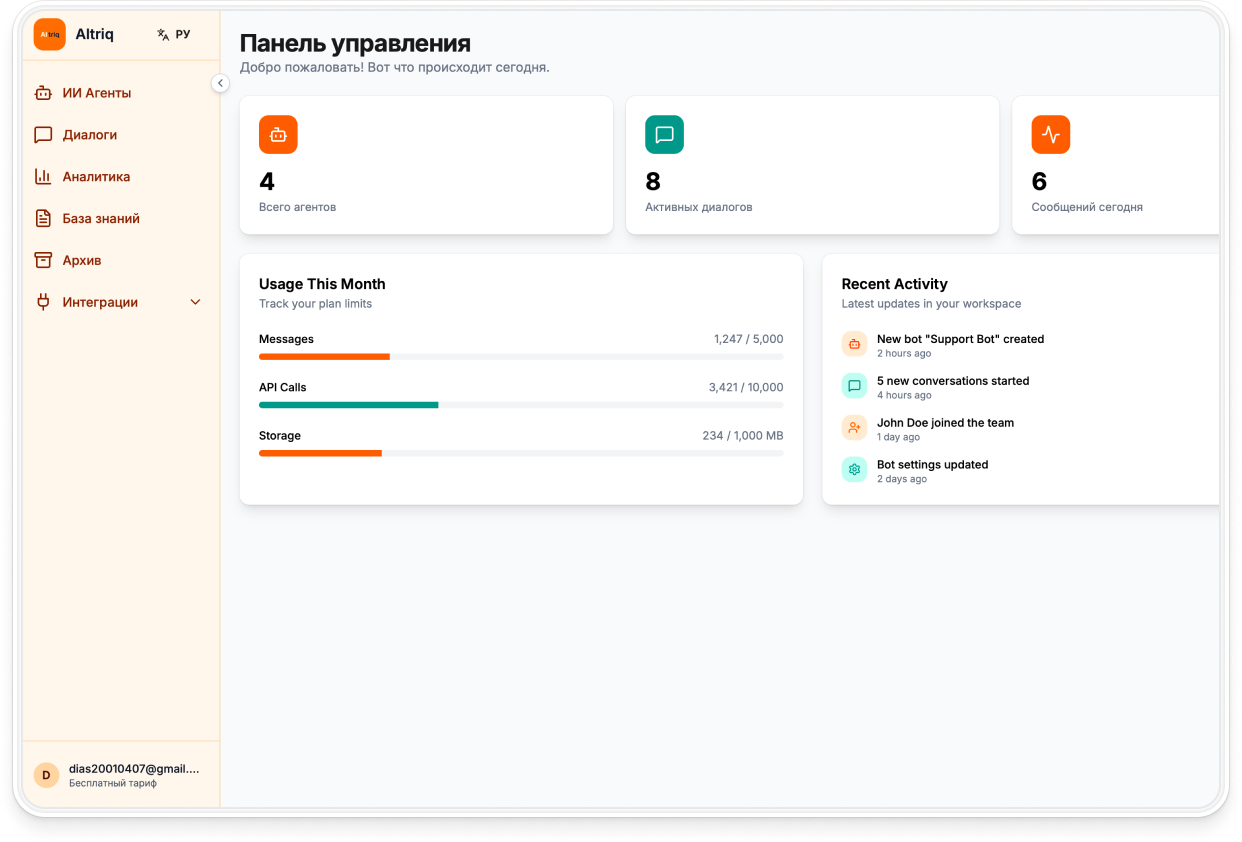Collapse the sidebar with the arrow button

(x=220, y=83)
